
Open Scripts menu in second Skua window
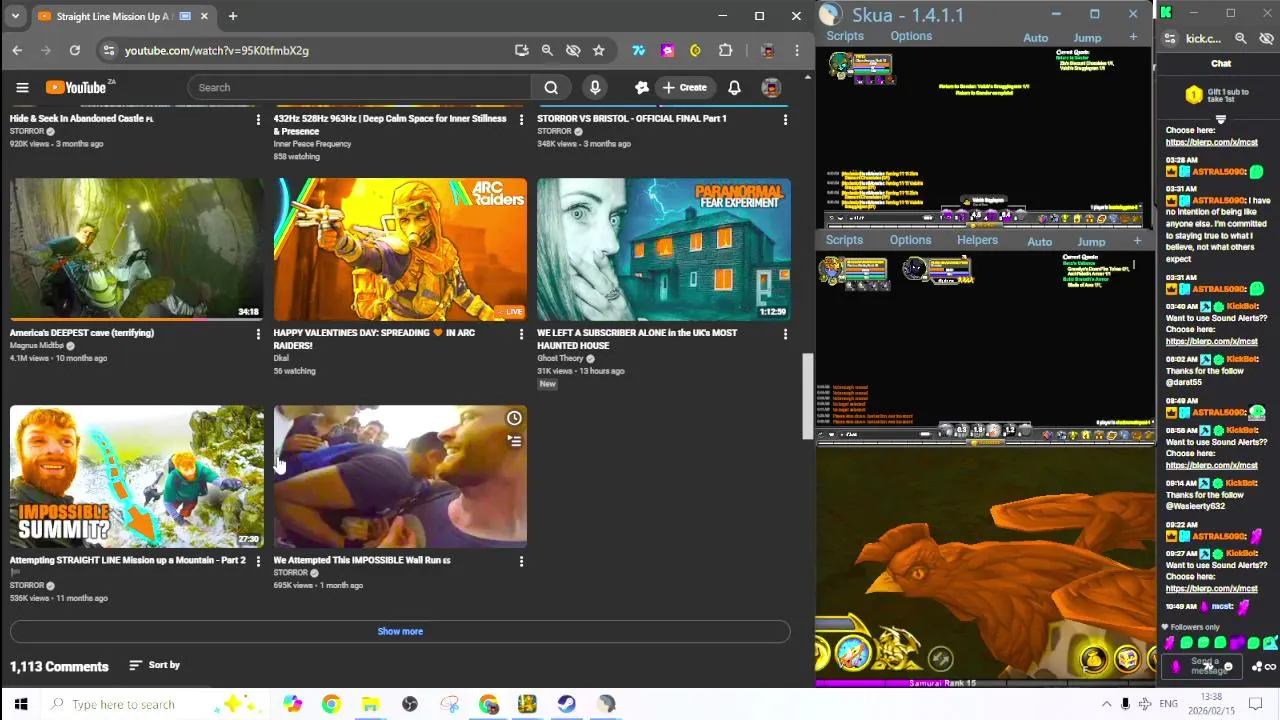tap(844, 240)
